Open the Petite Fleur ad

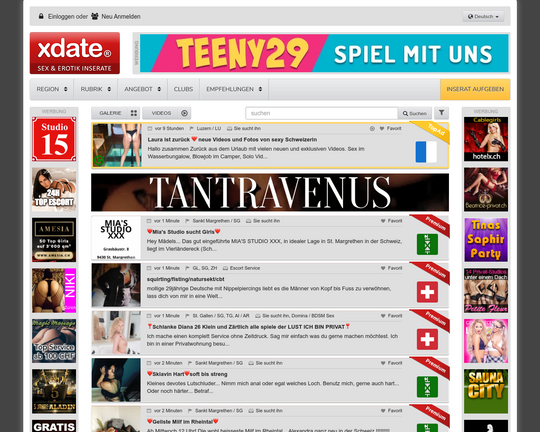coord(486,290)
